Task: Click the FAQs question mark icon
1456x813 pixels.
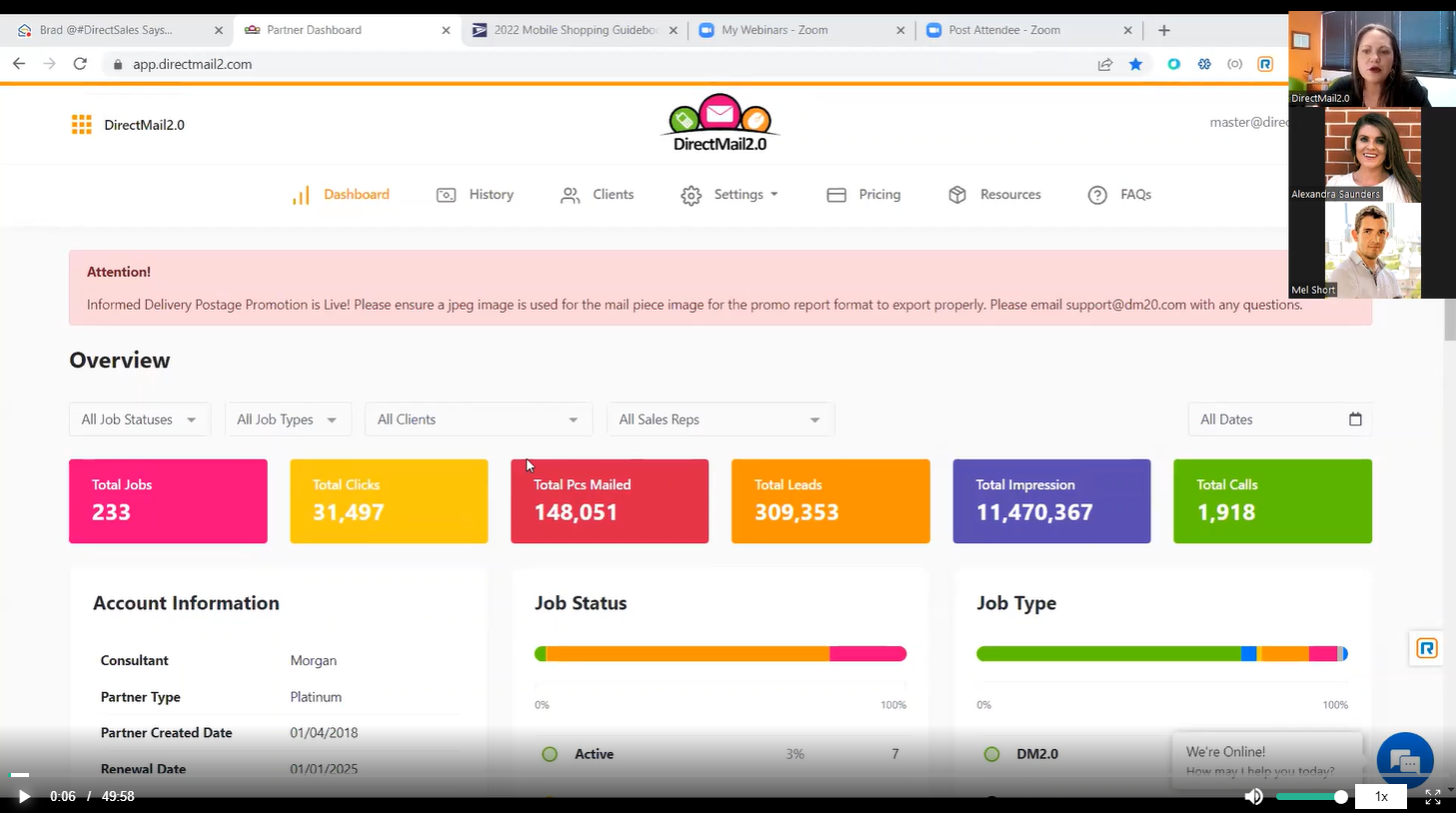Action: pyautogui.click(x=1097, y=195)
